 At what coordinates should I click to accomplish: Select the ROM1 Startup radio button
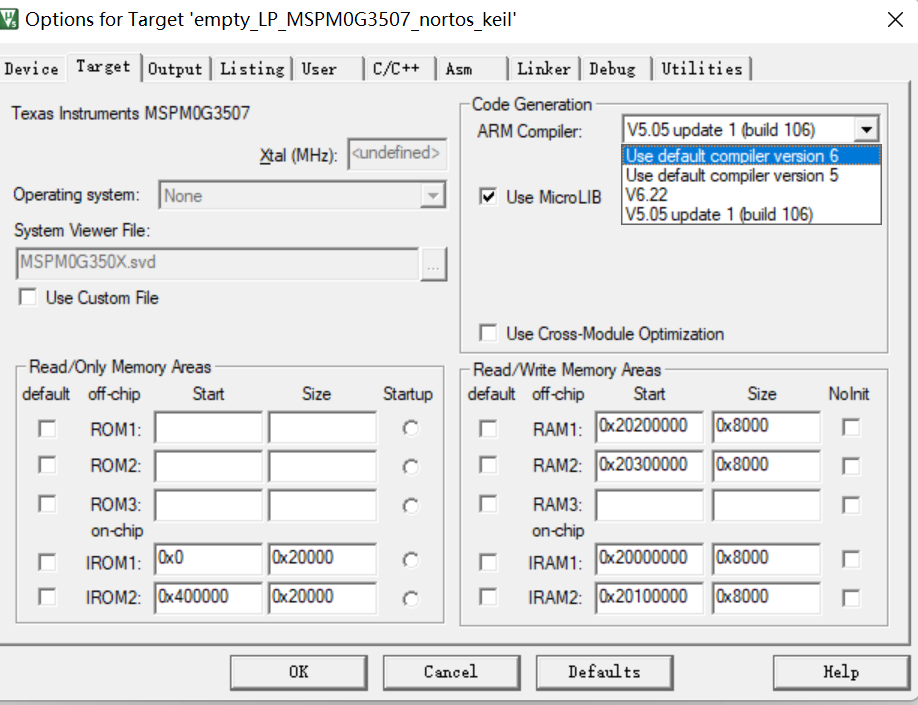point(410,429)
